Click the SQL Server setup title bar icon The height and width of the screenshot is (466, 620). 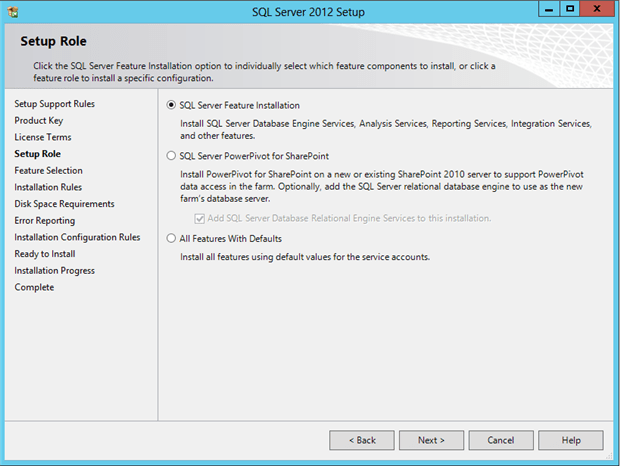[13, 12]
